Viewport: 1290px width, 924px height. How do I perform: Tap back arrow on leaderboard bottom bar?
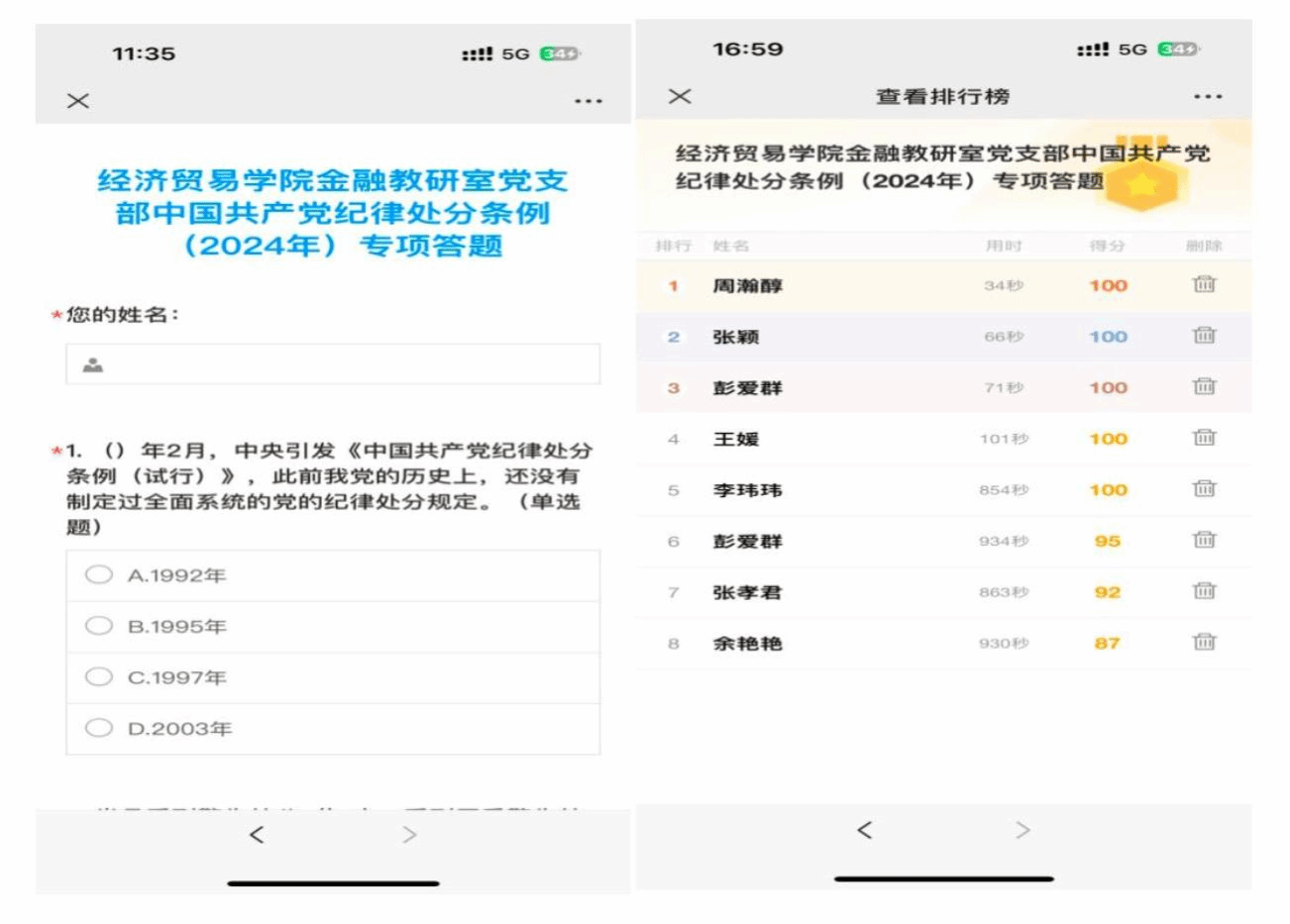[864, 830]
